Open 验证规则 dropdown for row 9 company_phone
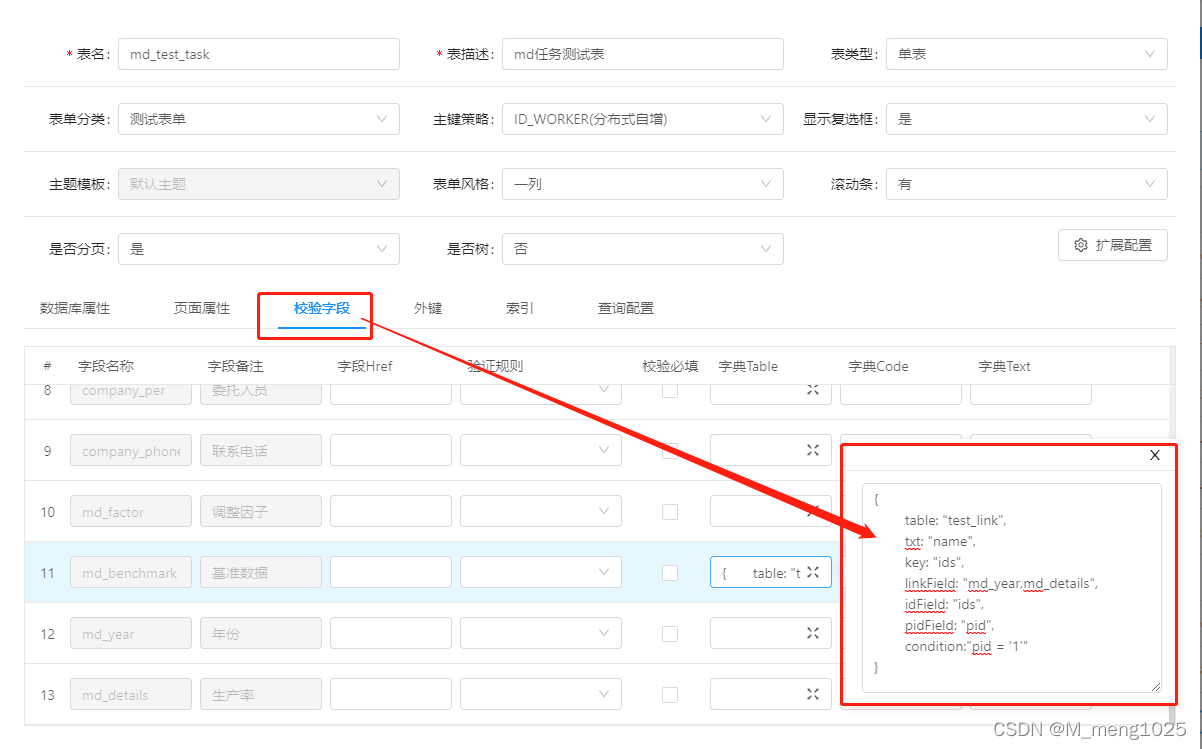Image resolution: width=1202 pixels, height=749 pixels. point(541,451)
